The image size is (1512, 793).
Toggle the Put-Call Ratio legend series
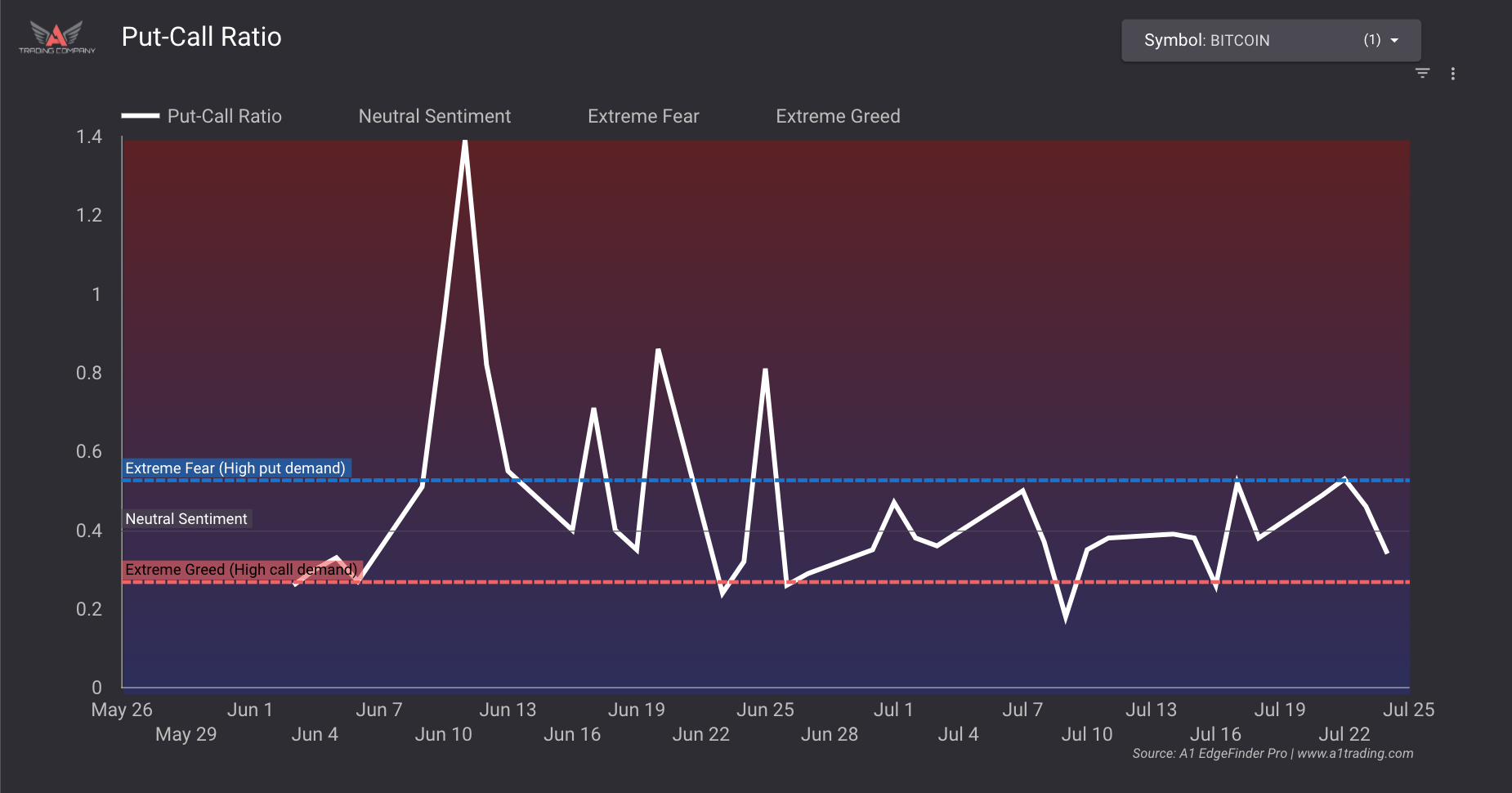(224, 116)
